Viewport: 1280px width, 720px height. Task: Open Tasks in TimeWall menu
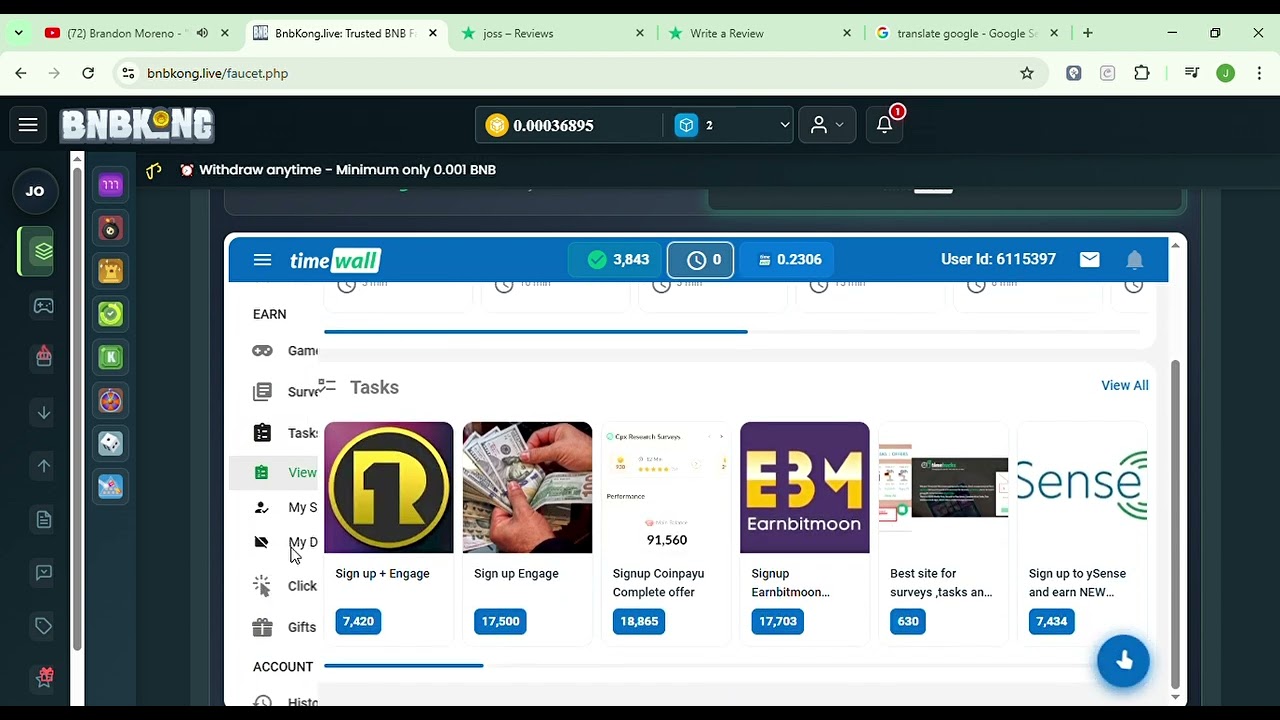point(285,433)
